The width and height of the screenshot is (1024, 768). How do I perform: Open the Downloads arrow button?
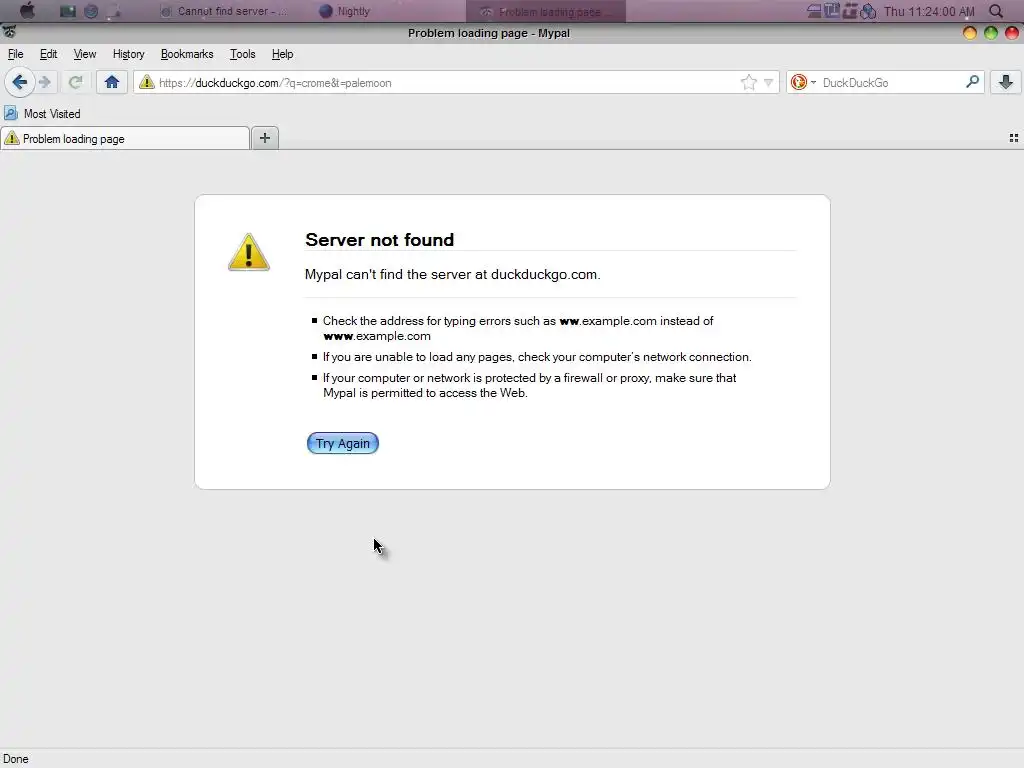[1006, 82]
